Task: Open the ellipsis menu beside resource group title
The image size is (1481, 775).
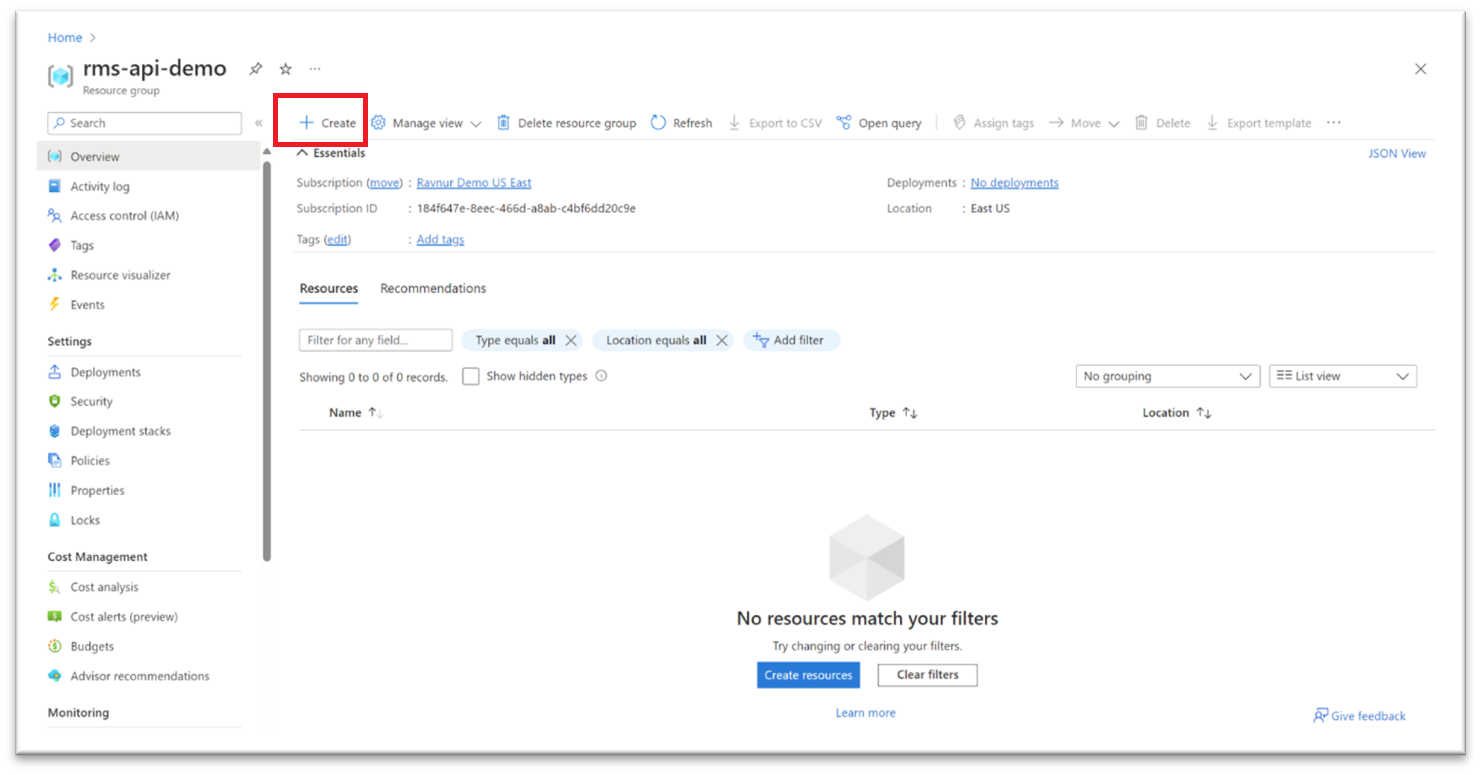Action: pos(315,69)
